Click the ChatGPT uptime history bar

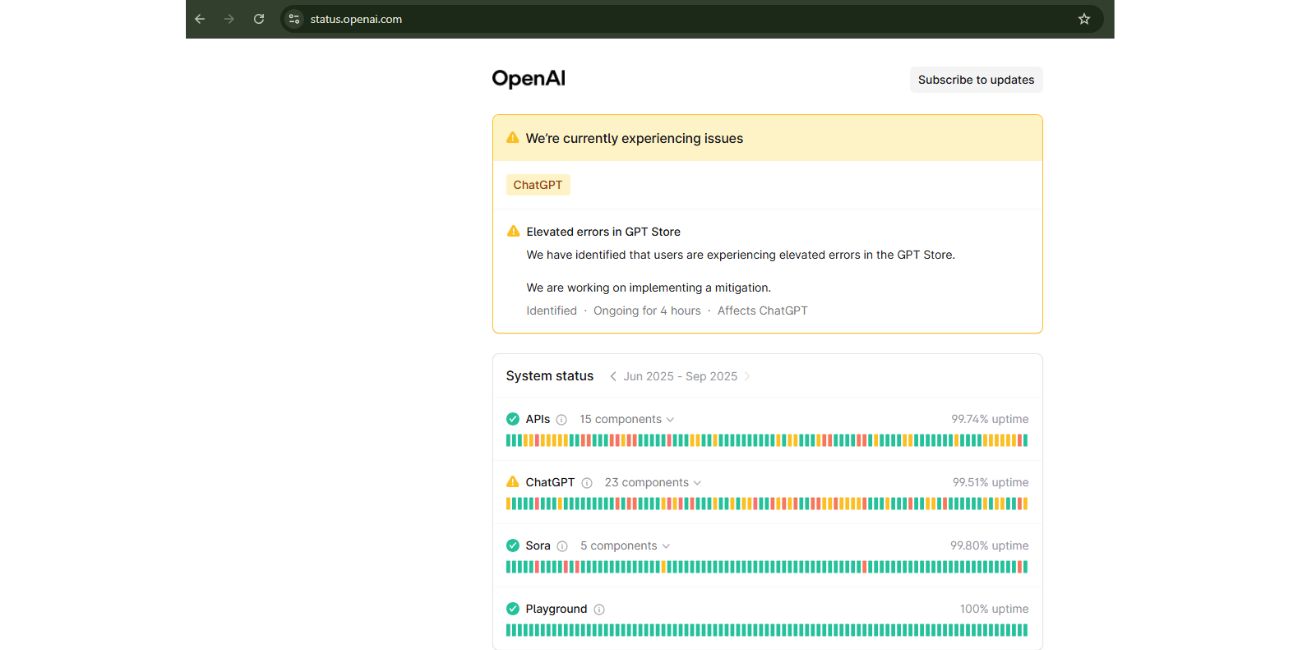[x=767, y=504]
